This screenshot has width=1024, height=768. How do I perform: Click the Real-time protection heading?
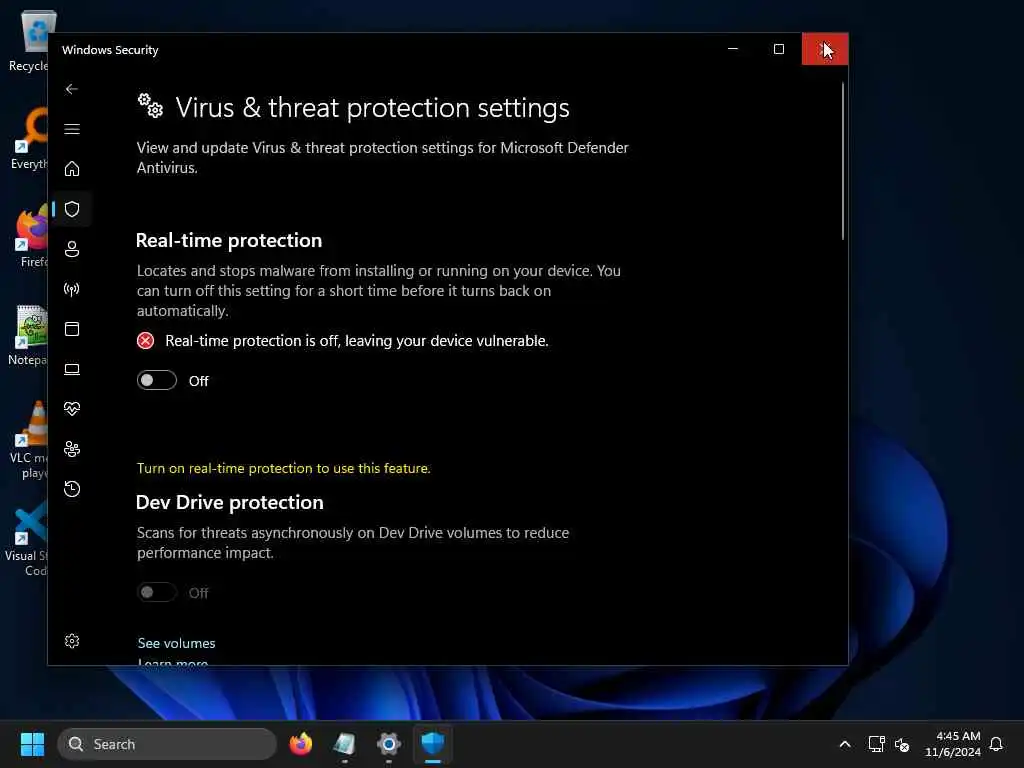click(x=229, y=240)
